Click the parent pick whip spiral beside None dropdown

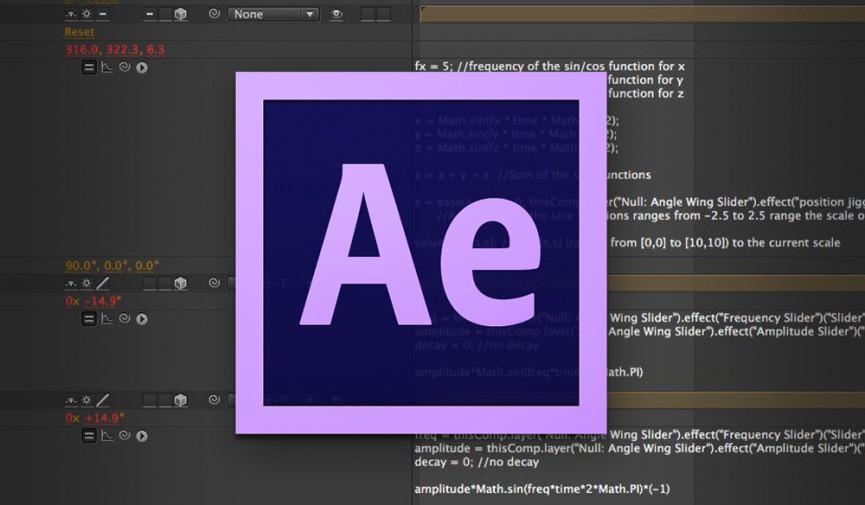214,14
